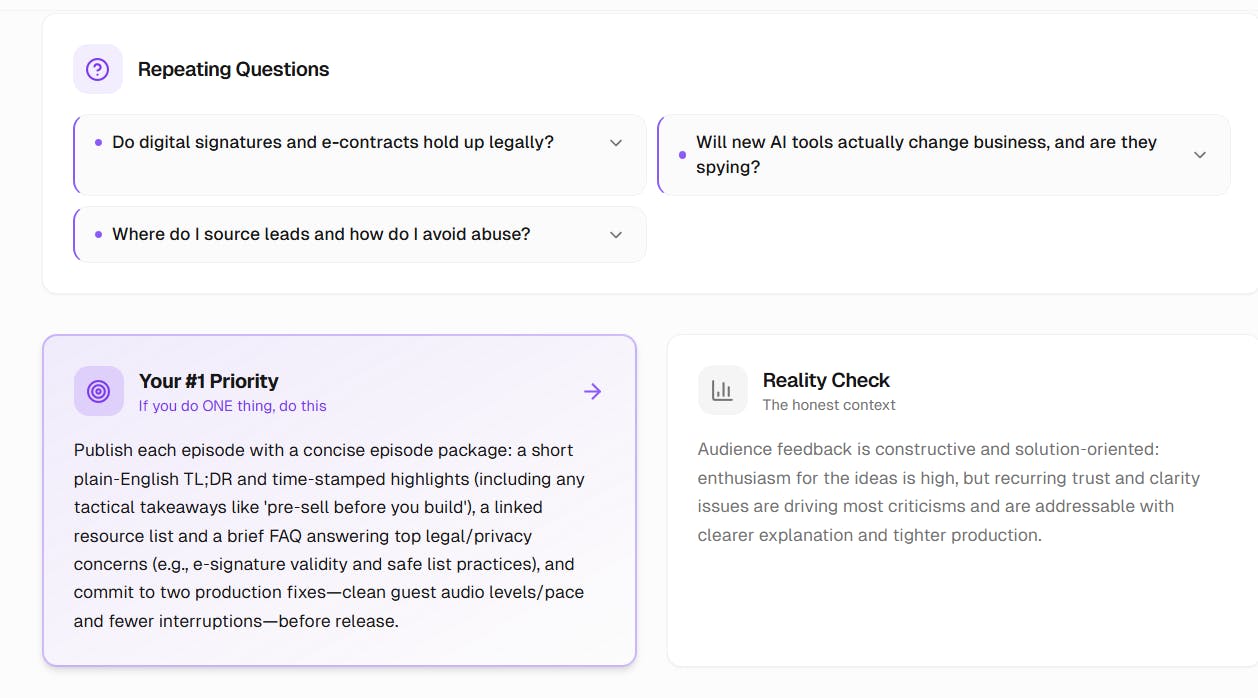This screenshot has width=1258, height=698.
Task: Click the "Repeating Questions" section heading
Action: pos(233,69)
